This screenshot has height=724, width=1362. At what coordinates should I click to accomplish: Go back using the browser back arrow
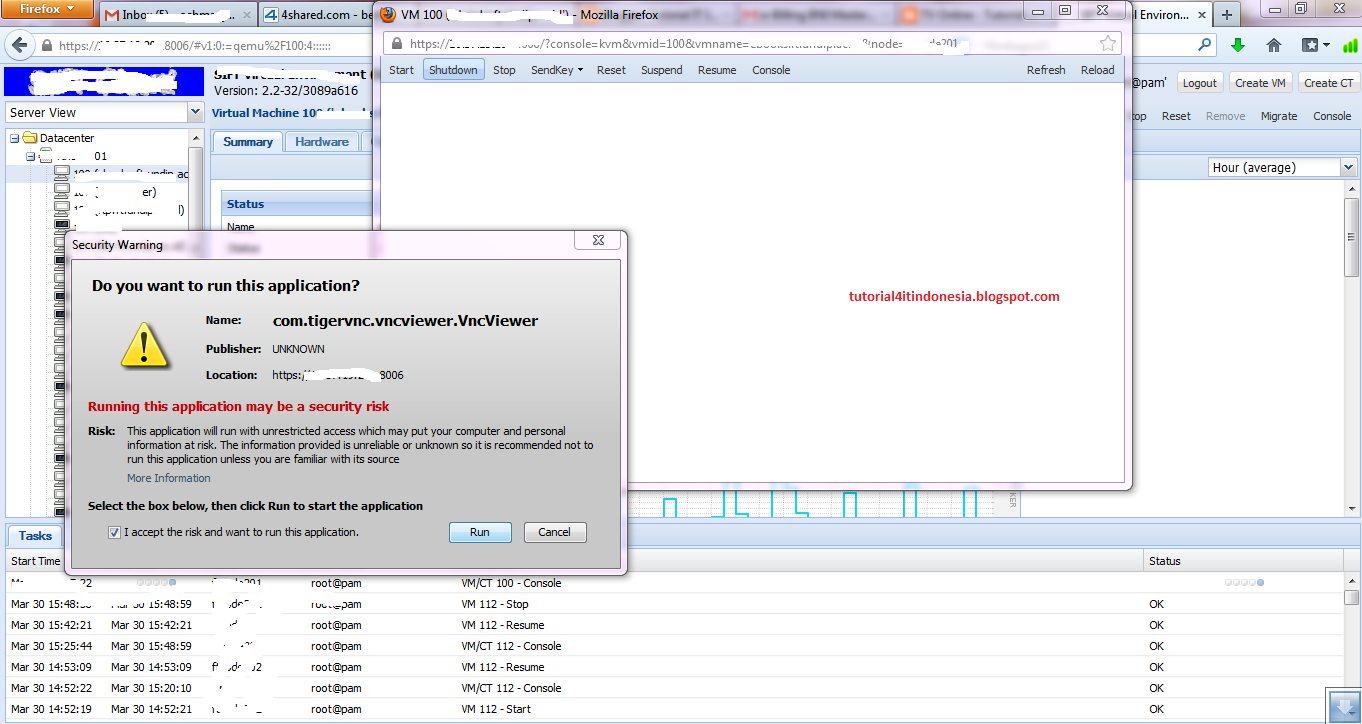click(x=18, y=45)
